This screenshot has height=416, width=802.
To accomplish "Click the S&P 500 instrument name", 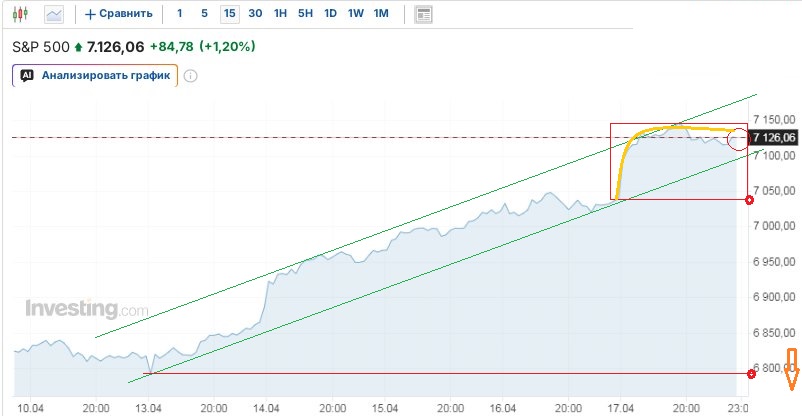I will 39,46.
